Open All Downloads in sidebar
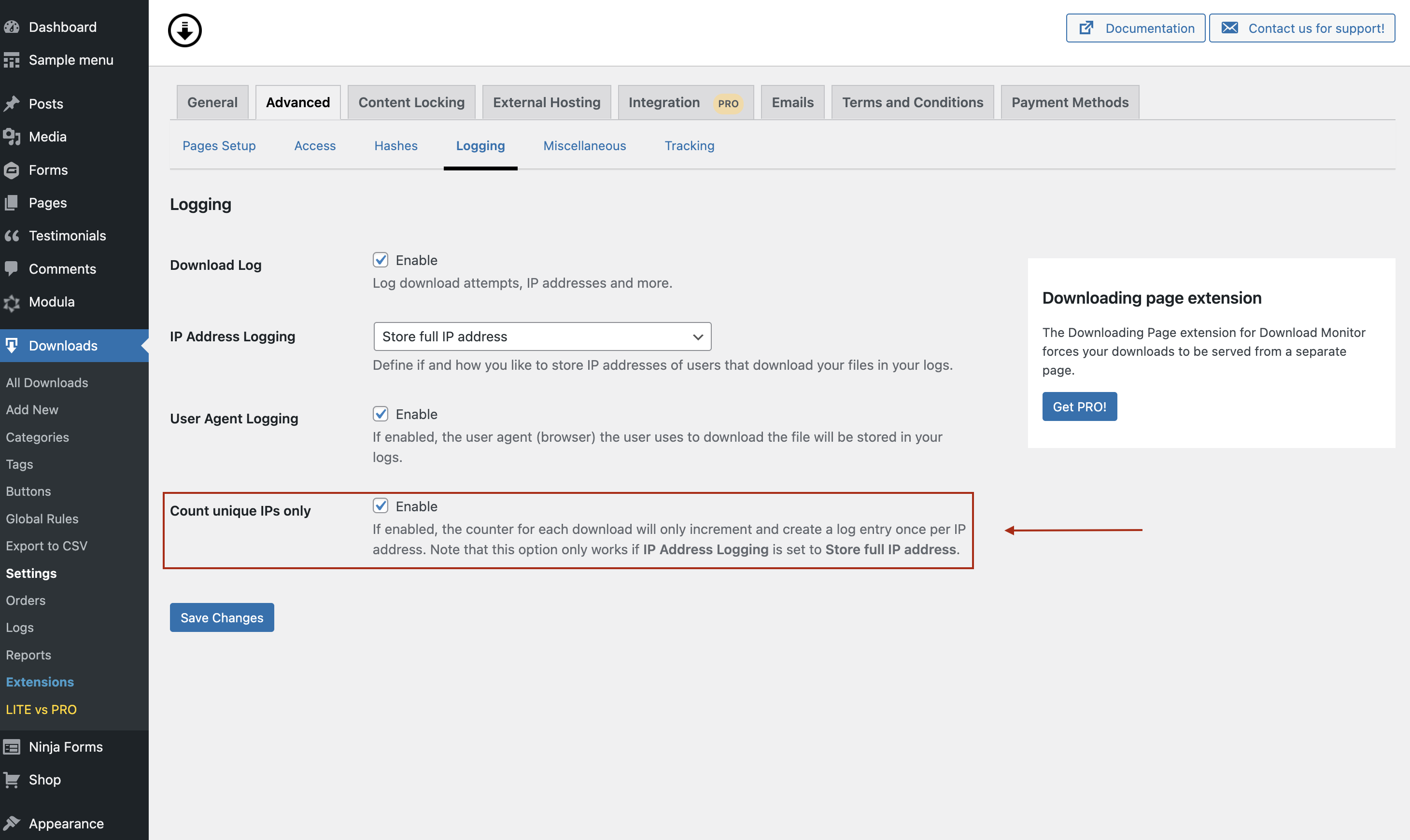1410x840 pixels. 47,383
